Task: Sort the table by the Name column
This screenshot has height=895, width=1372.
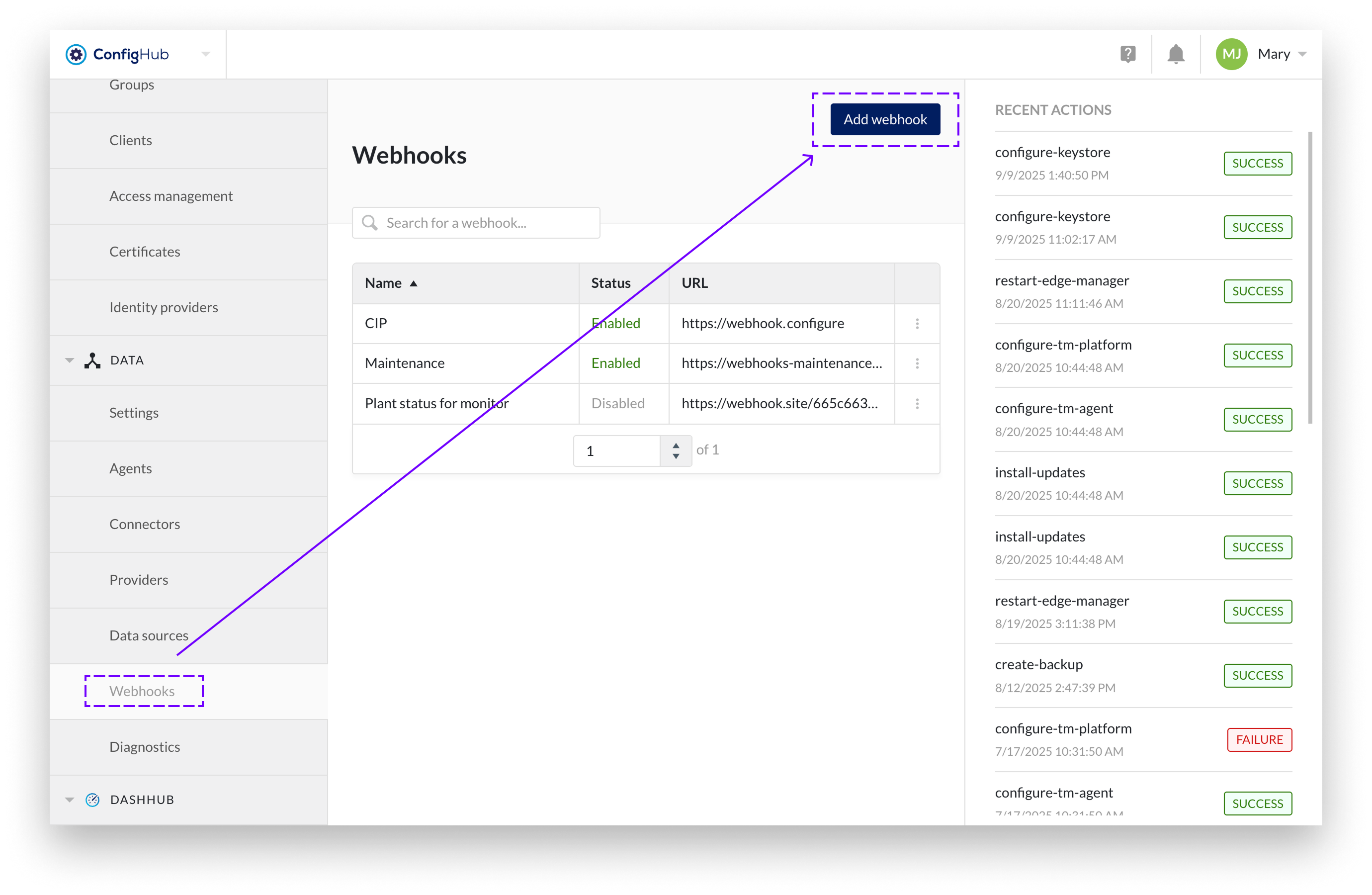Action: click(x=391, y=283)
